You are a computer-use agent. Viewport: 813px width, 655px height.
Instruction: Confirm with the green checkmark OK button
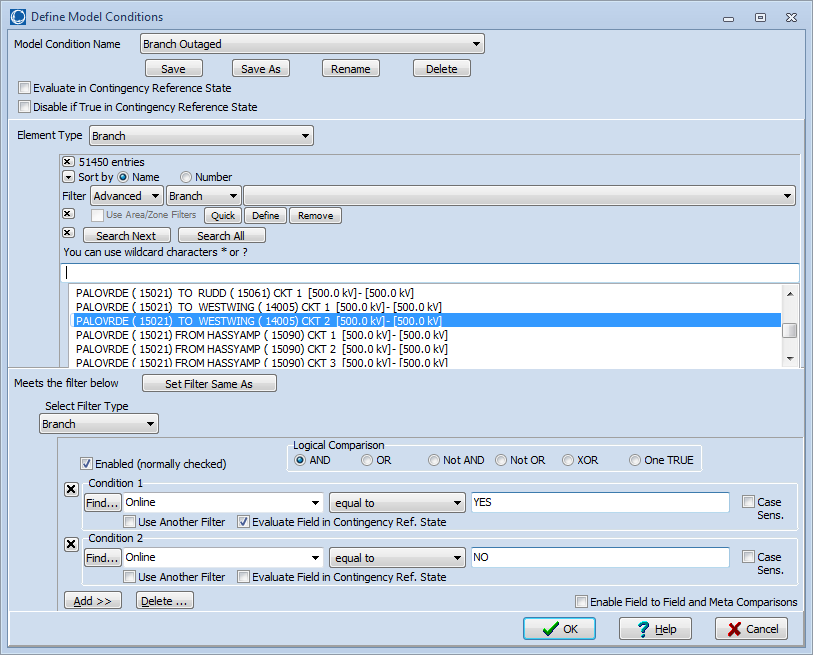pyautogui.click(x=559, y=629)
